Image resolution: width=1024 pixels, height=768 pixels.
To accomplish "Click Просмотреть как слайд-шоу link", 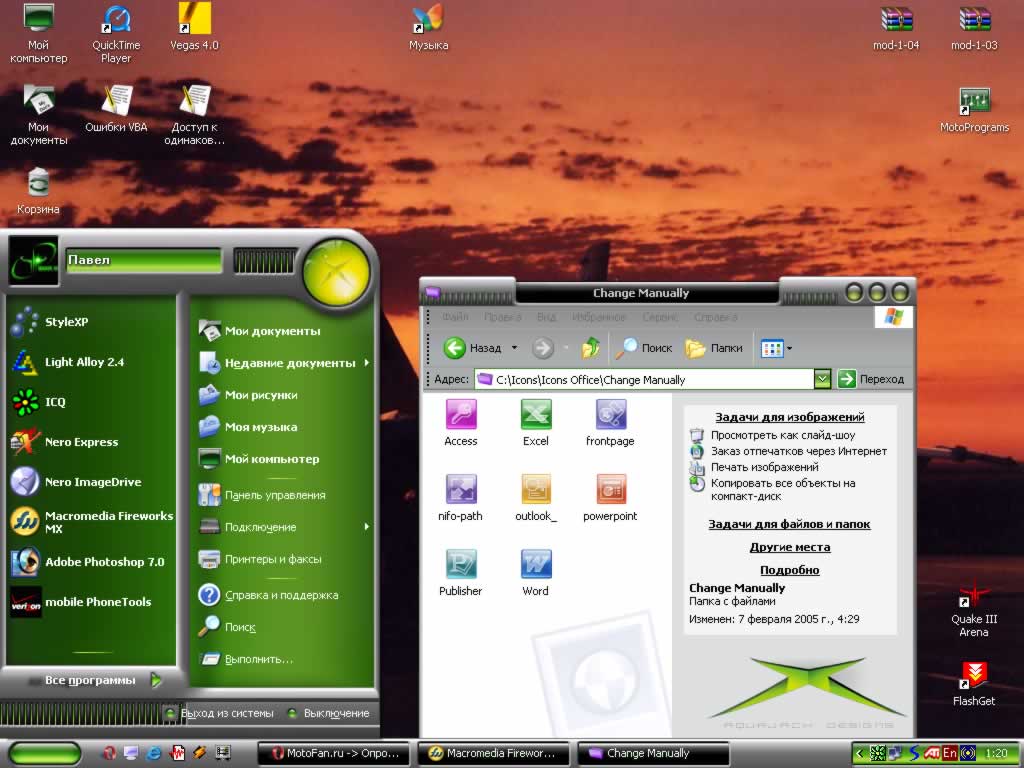I will (x=782, y=435).
